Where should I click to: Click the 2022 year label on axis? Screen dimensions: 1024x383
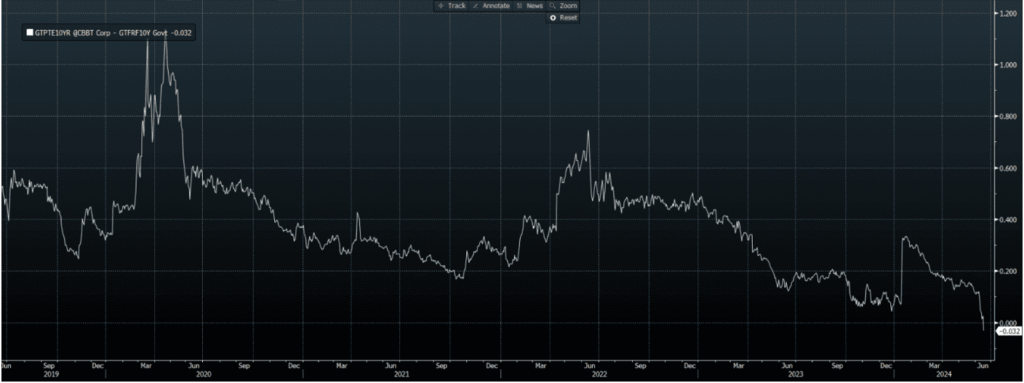coord(598,375)
